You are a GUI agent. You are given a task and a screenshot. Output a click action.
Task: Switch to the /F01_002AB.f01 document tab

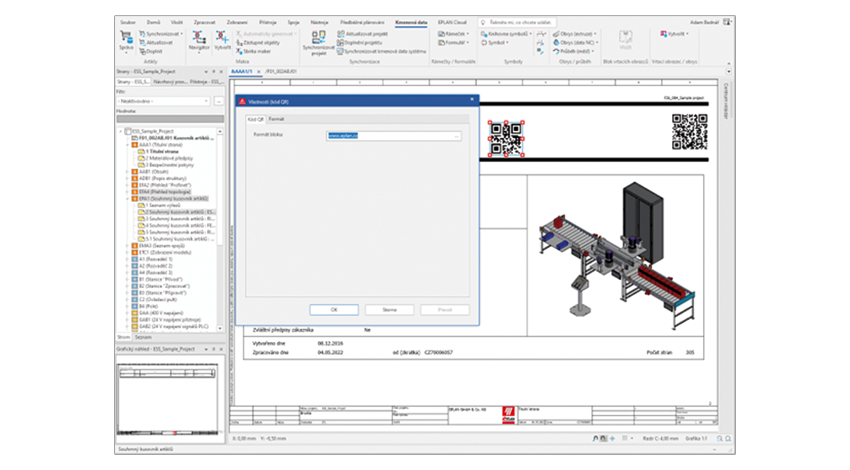coord(281,72)
